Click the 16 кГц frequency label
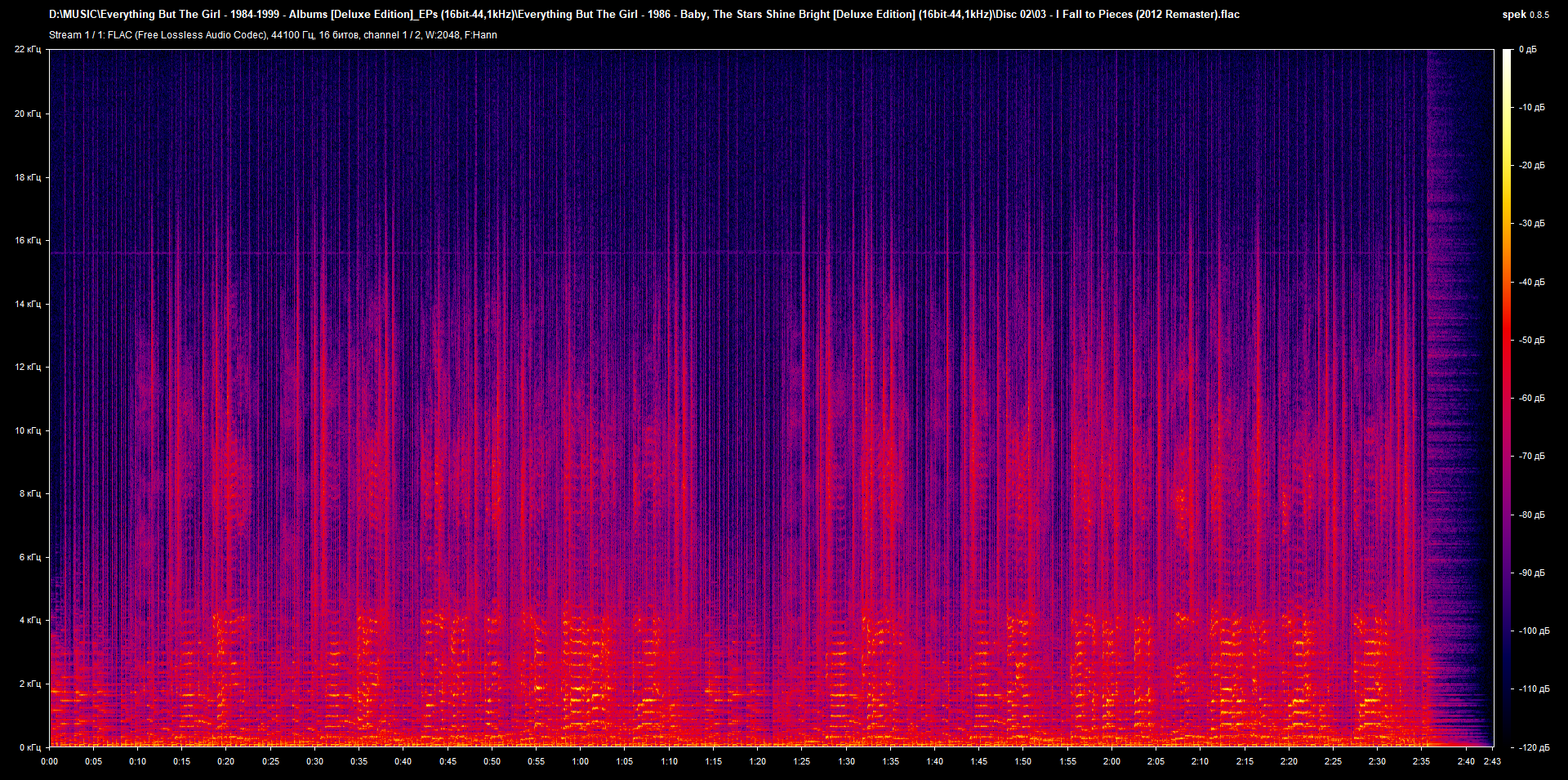Image resolution: width=1568 pixels, height=780 pixels. (28, 240)
